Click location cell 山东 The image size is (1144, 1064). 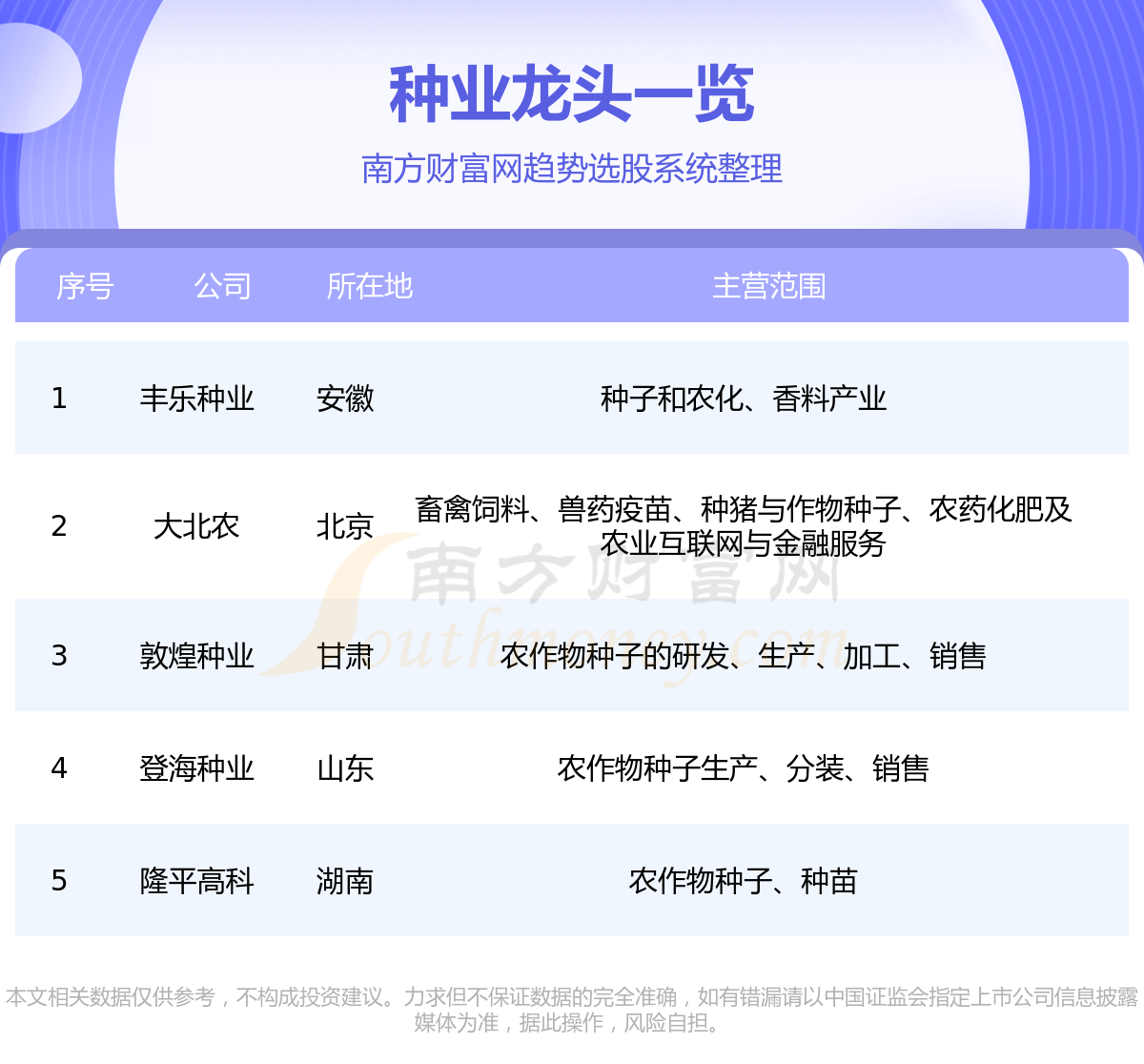tap(345, 768)
